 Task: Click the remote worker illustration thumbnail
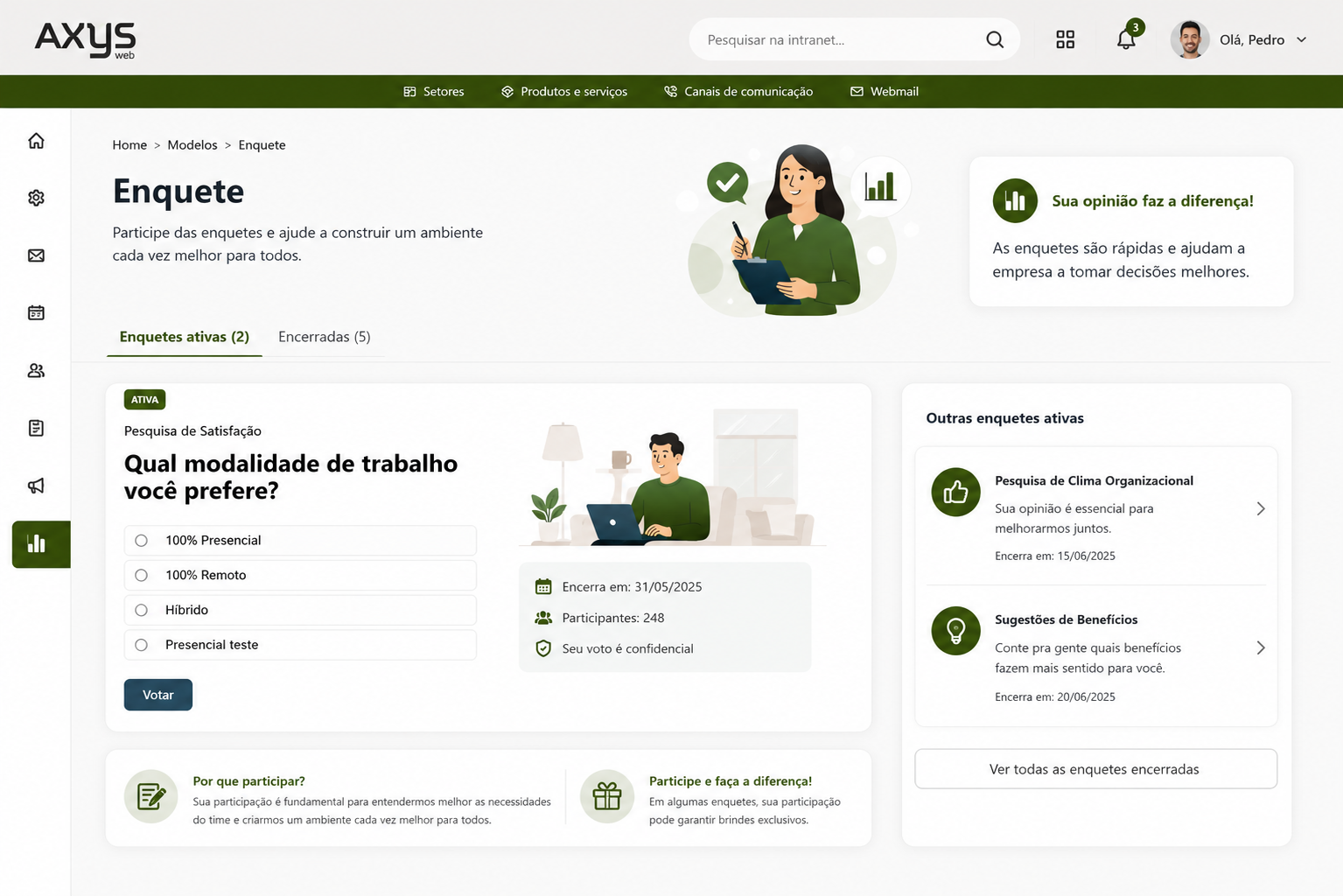(672, 478)
